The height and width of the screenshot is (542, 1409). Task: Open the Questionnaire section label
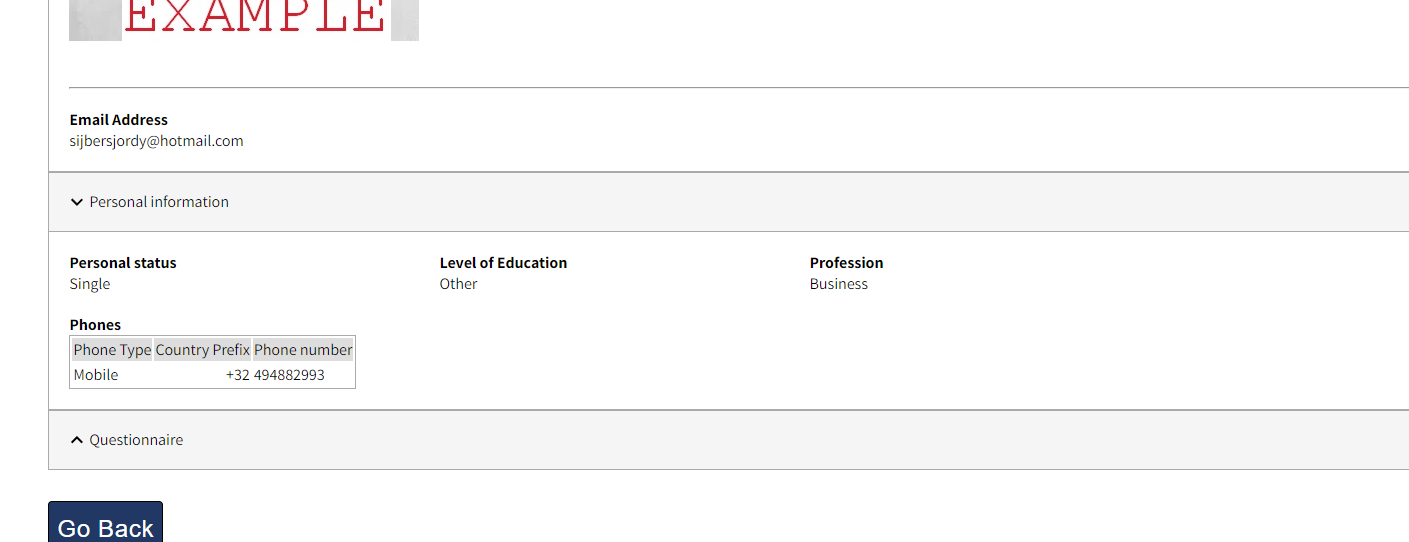tap(136, 440)
